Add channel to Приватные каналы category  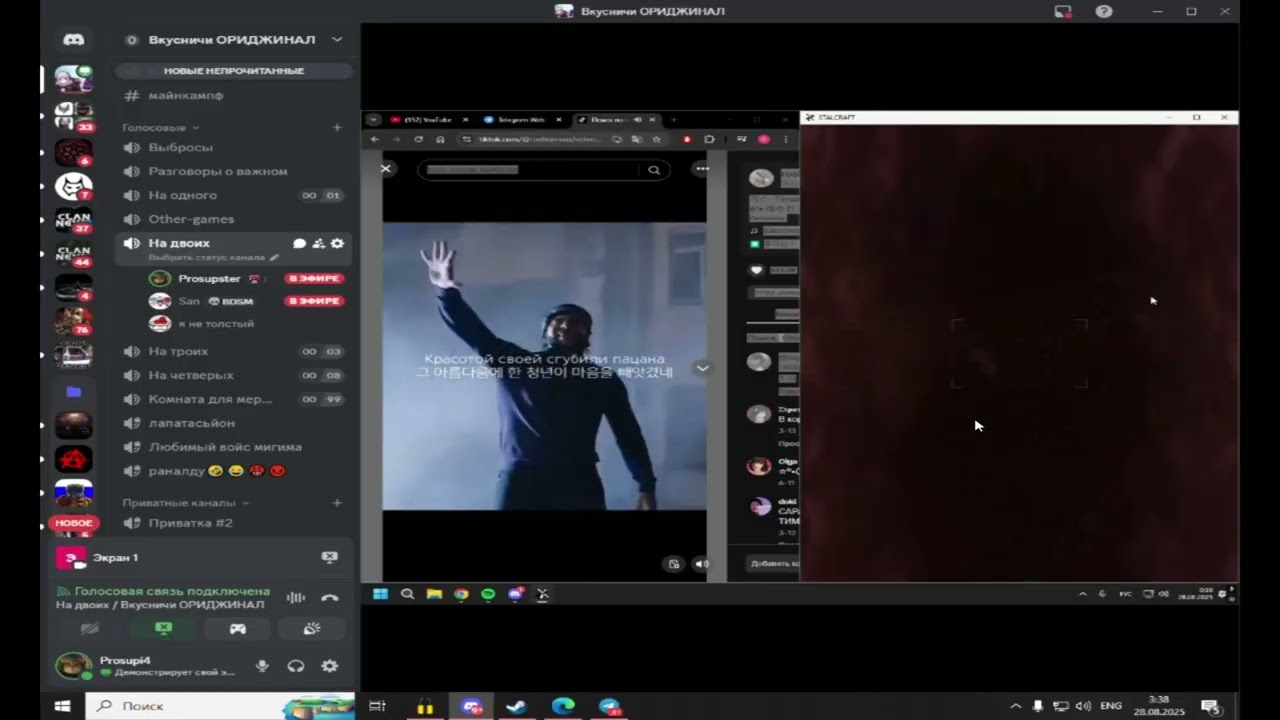point(337,503)
